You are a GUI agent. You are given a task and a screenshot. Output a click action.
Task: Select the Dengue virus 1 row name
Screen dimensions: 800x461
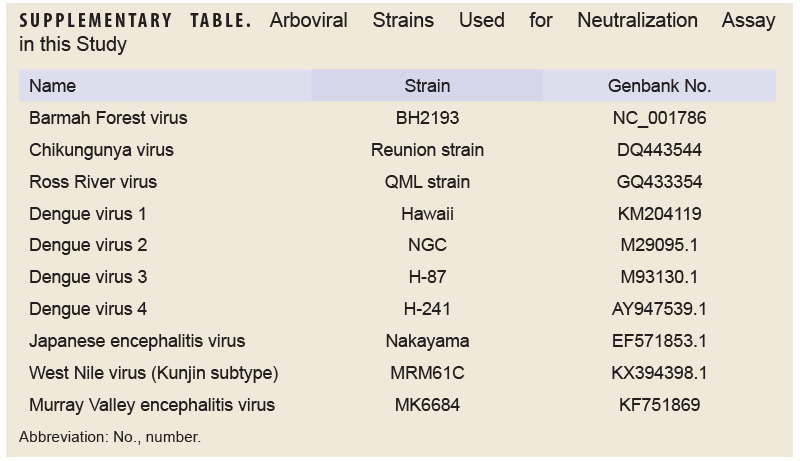[88, 214]
